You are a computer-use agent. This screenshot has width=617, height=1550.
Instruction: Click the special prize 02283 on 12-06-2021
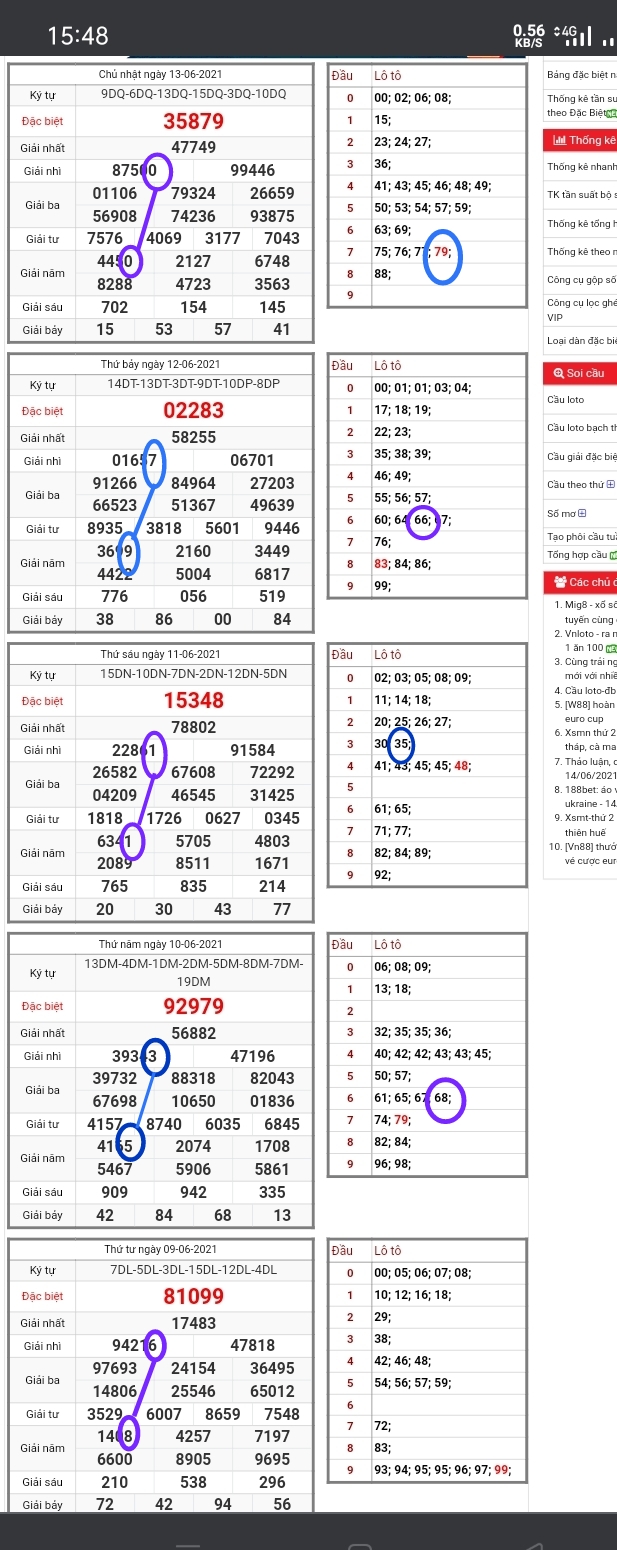click(x=194, y=411)
